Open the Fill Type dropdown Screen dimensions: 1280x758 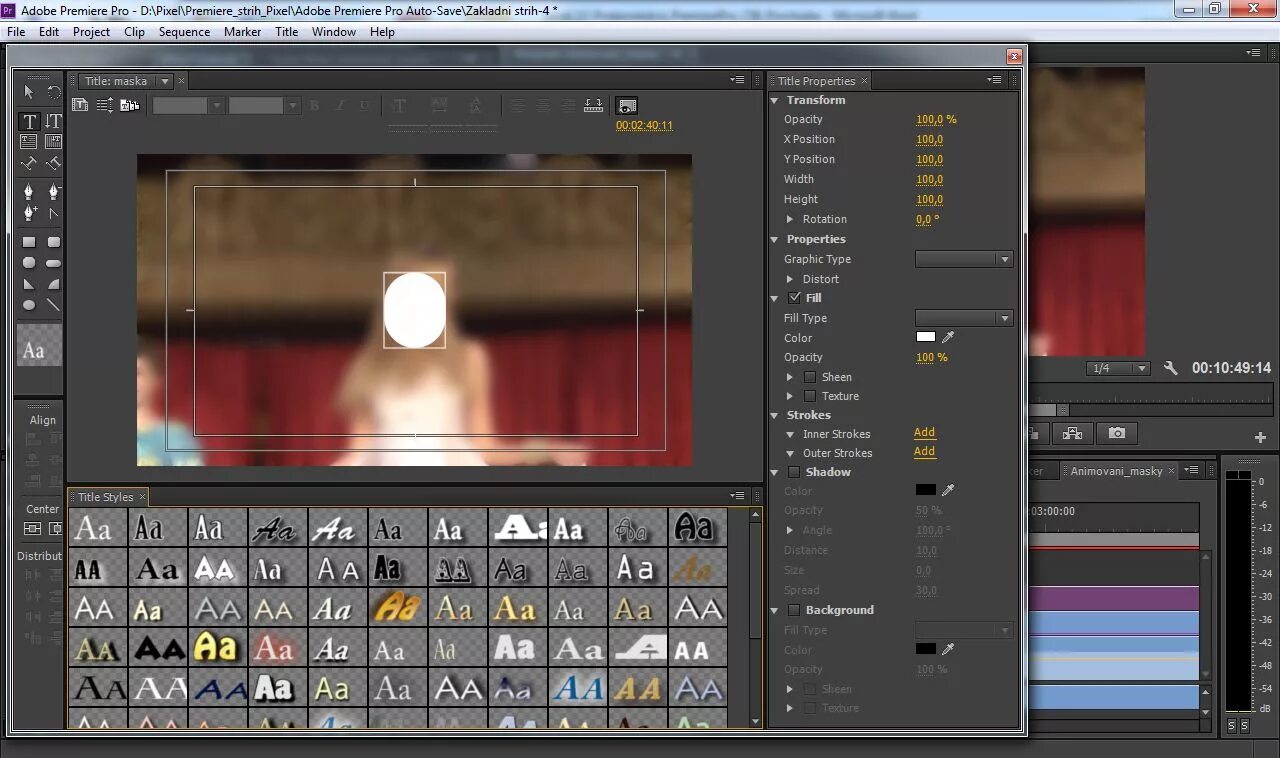[x=964, y=318]
